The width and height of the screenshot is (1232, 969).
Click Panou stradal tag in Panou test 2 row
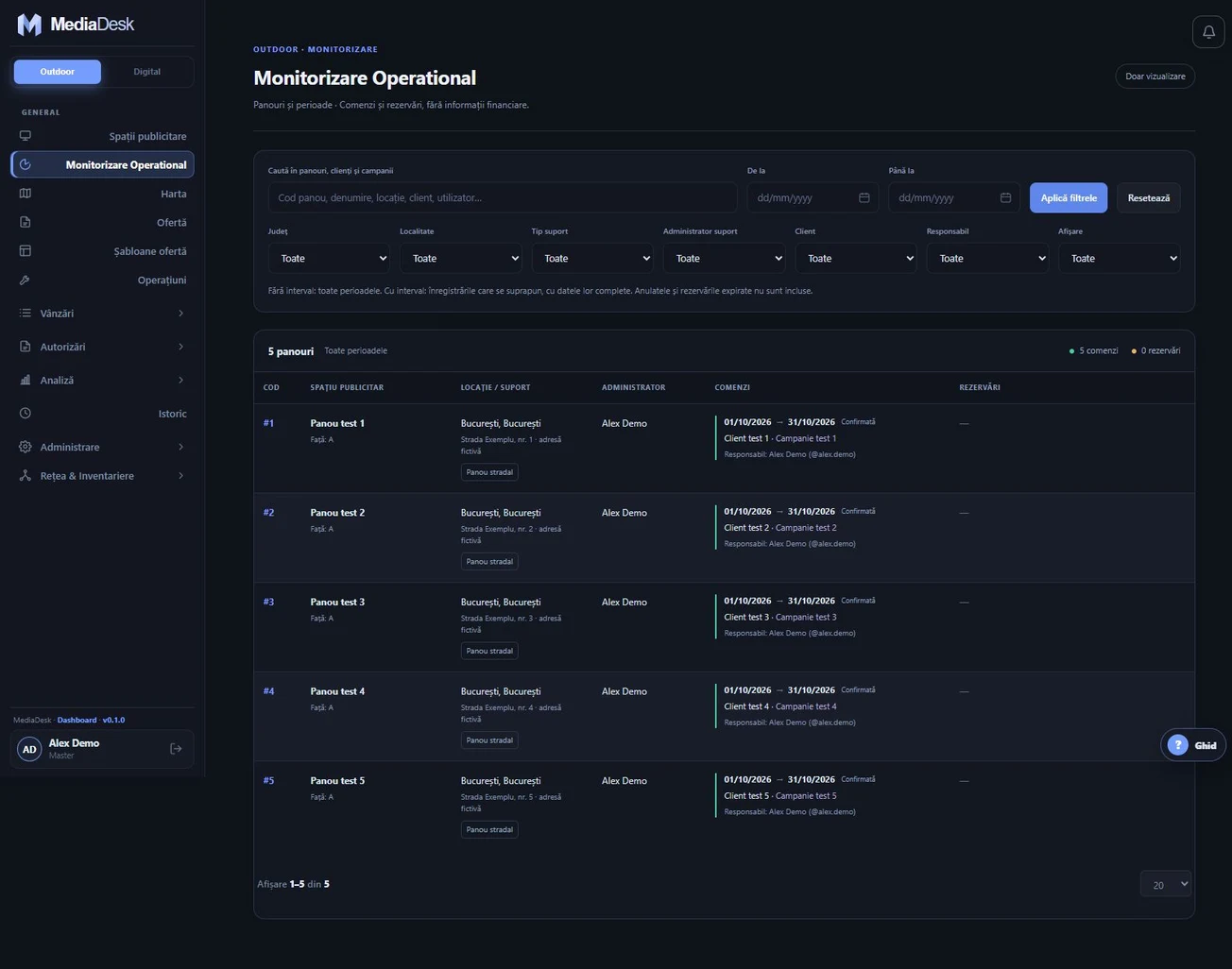pyautogui.click(x=489, y=562)
